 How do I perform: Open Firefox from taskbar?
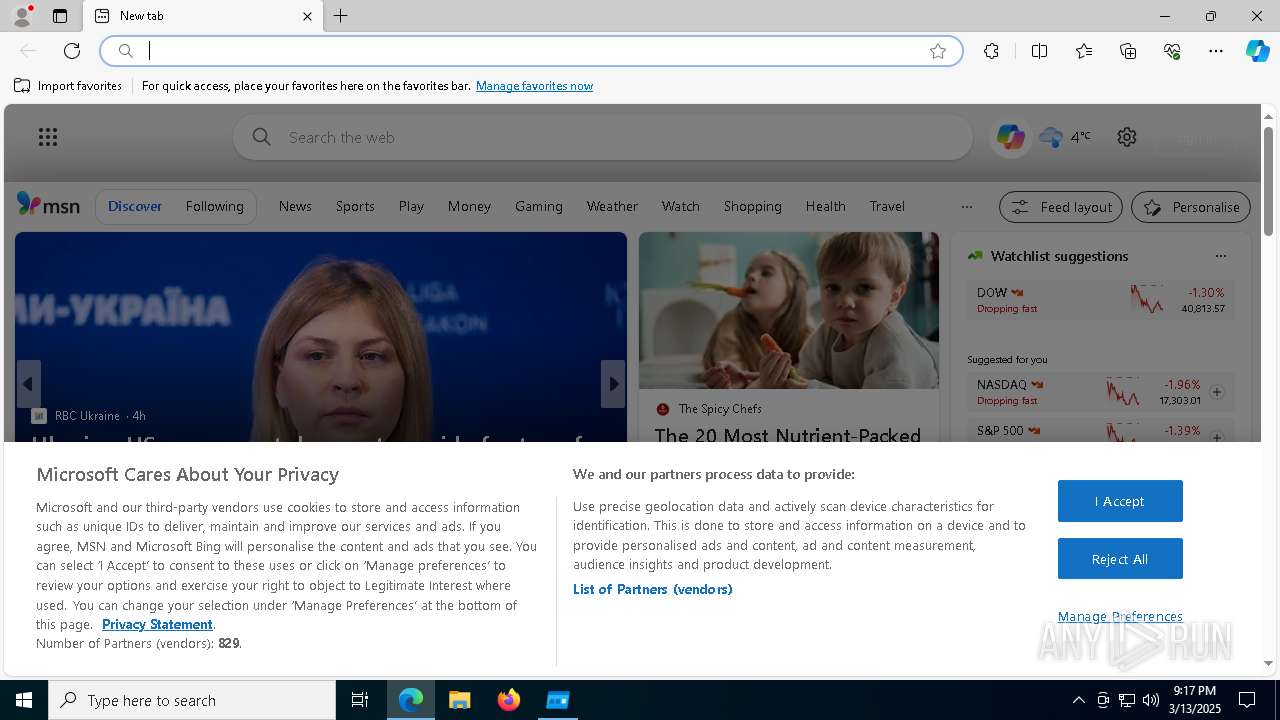pos(509,700)
